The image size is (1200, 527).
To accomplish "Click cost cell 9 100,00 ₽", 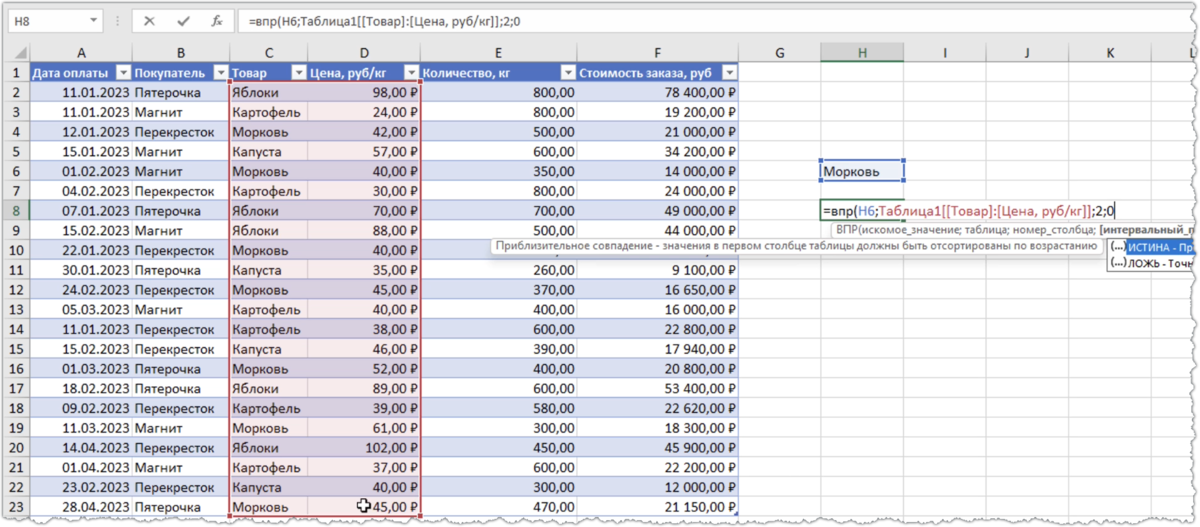I will pyautogui.click(x=657, y=270).
